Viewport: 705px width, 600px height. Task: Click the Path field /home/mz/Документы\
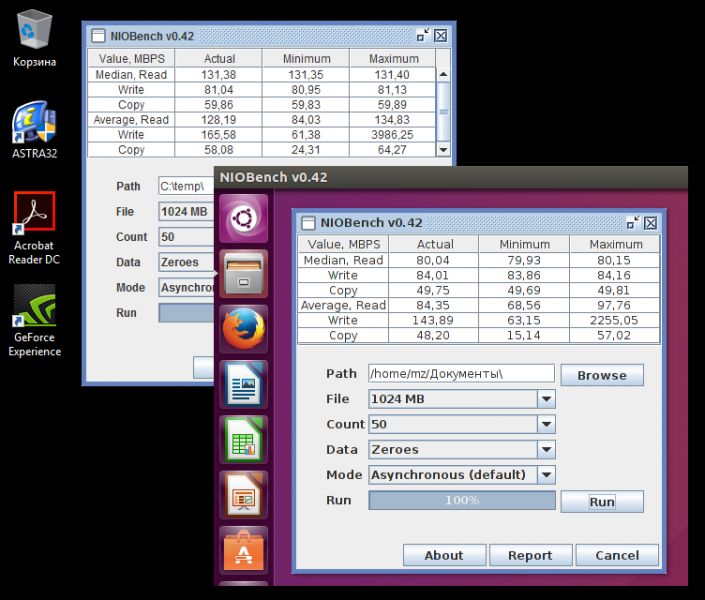461,373
